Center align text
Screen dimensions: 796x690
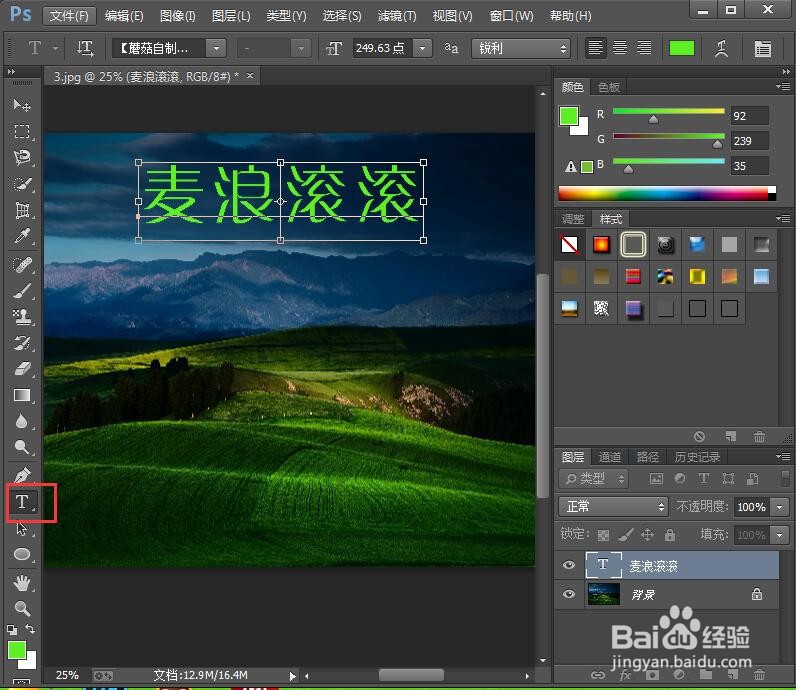tap(620, 48)
